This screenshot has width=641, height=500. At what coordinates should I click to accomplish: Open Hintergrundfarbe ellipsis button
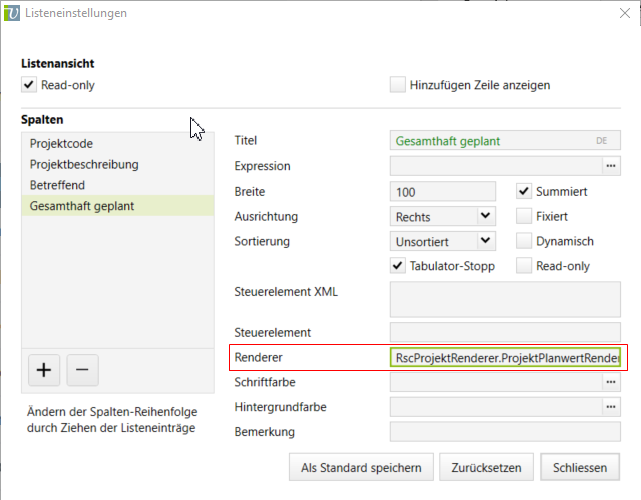(x=610, y=407)
